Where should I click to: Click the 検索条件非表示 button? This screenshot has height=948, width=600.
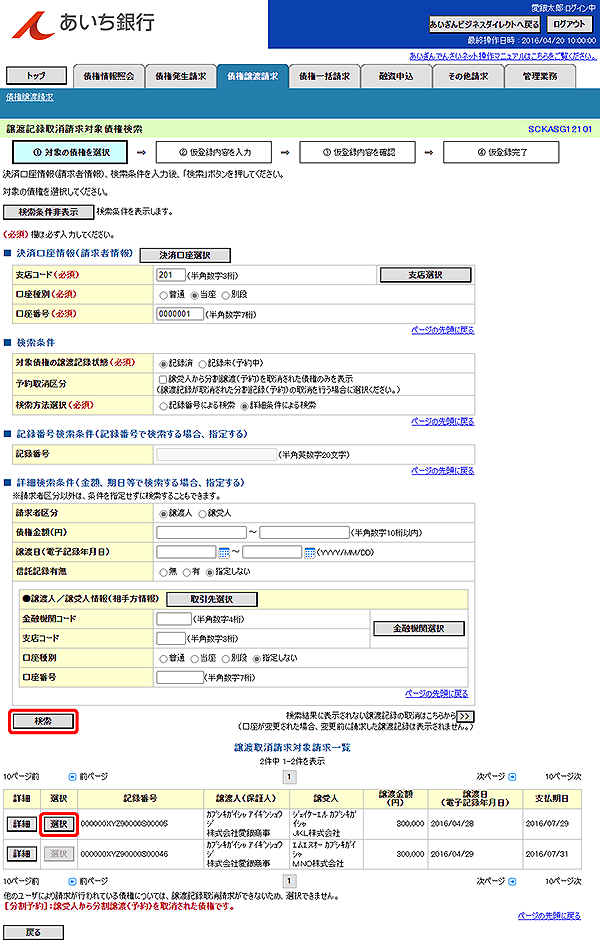48,212
